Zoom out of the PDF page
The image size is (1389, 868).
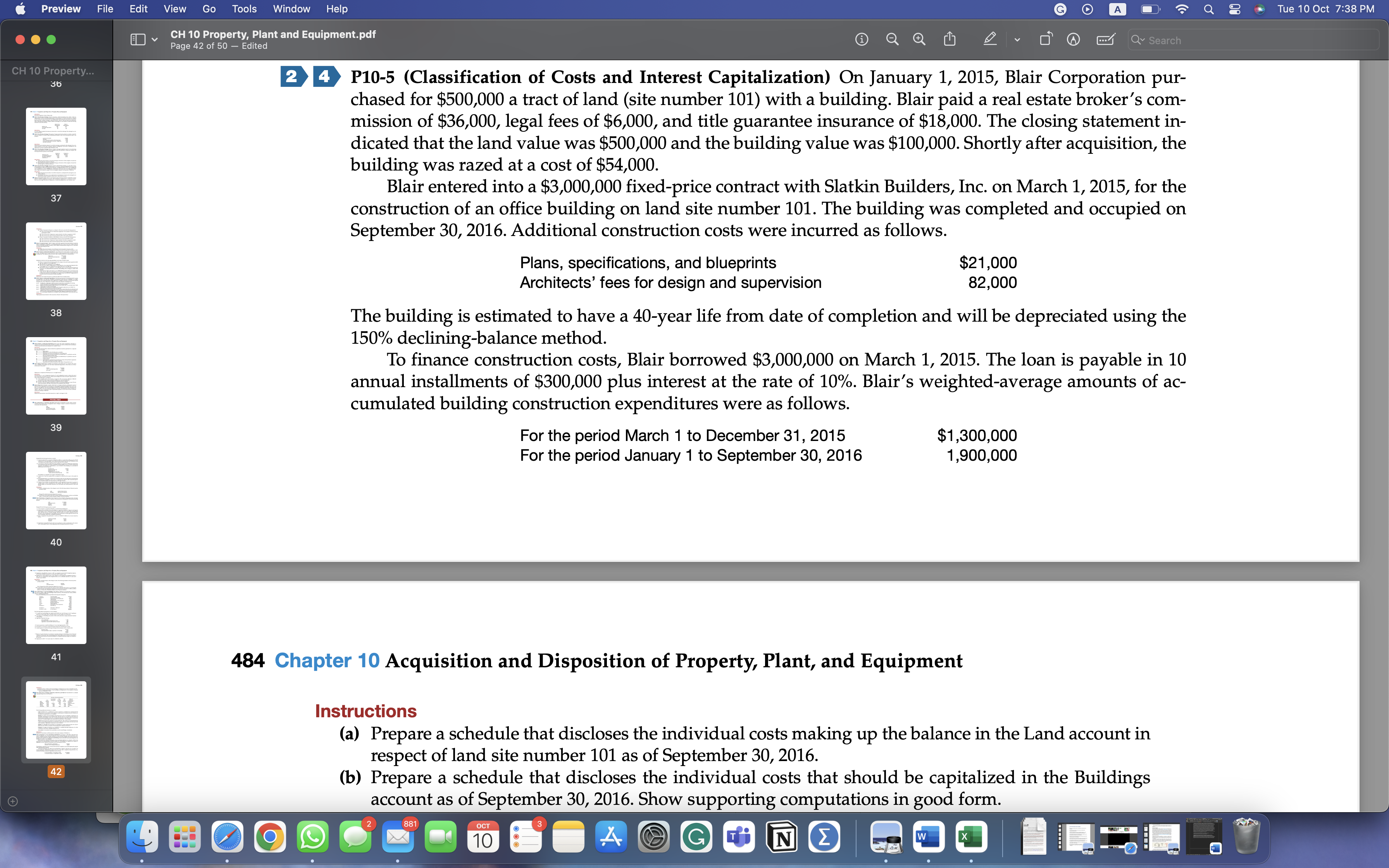click(x=892, y=39)
